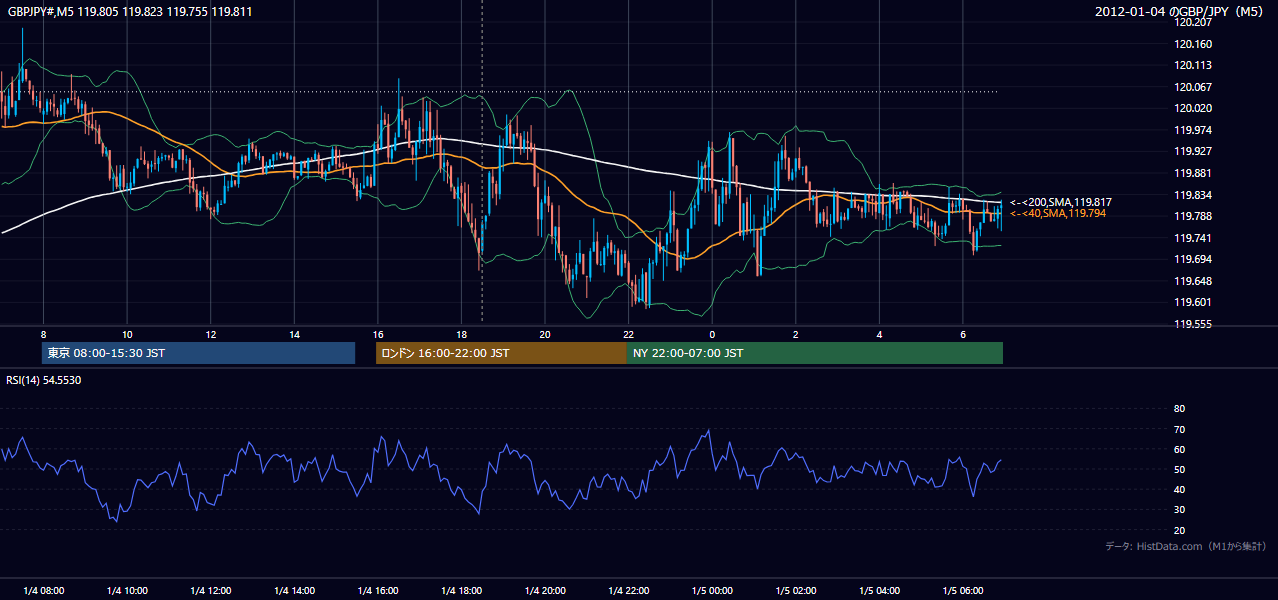This screenshot has height=600, width=1278.
Task: Click the 119.927 price axis label
Action: coord(1192,152)
